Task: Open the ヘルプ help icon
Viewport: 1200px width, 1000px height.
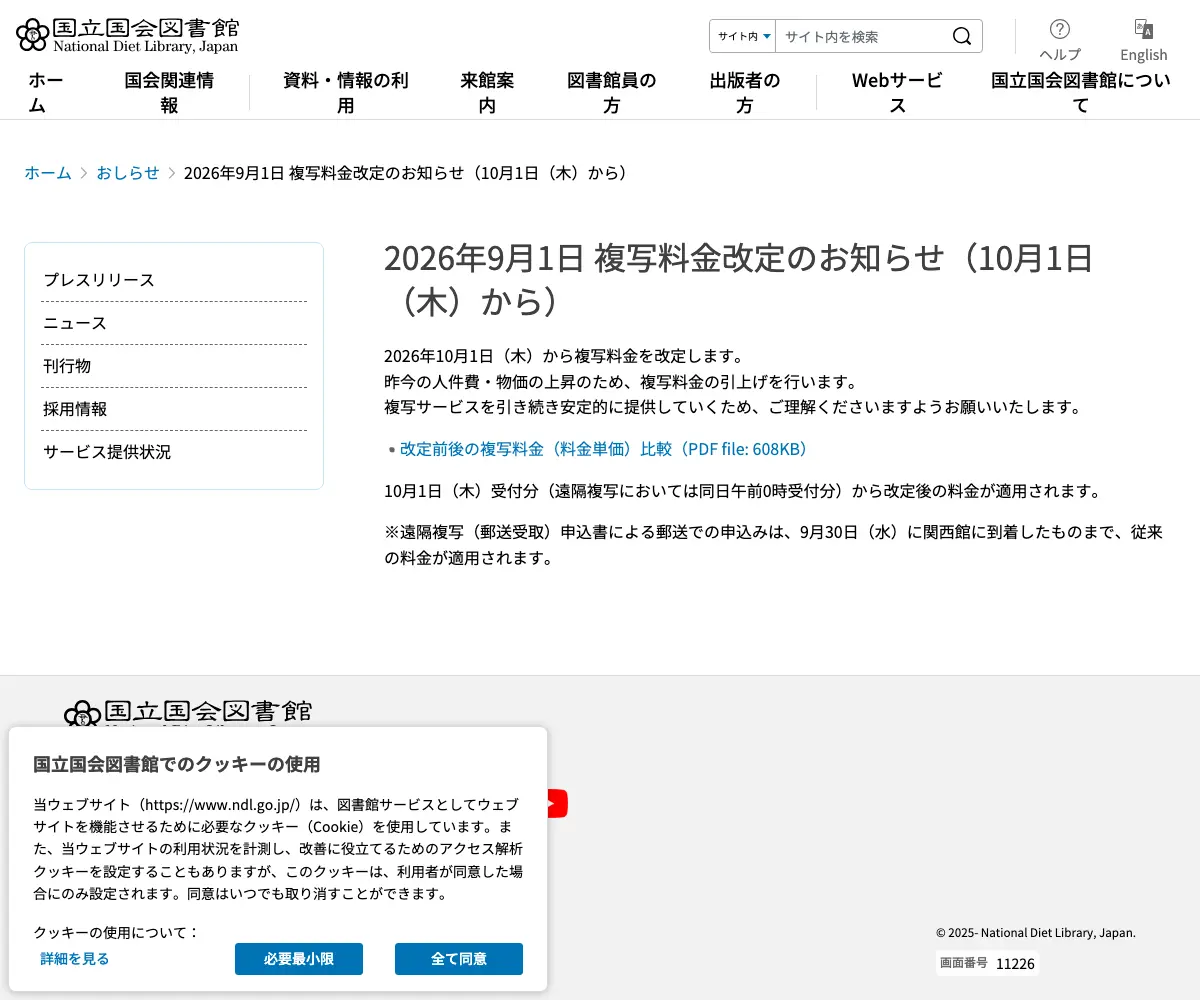Action: pyautogui.click(x=1060, y=40)
